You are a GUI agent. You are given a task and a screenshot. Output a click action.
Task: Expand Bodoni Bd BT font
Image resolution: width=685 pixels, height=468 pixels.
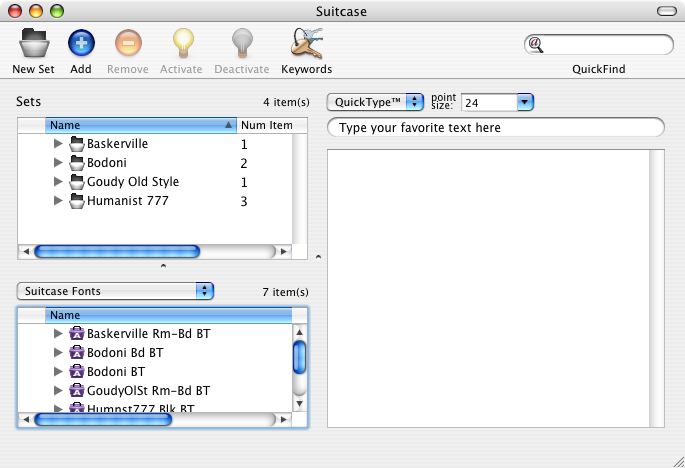coord(58,352)
